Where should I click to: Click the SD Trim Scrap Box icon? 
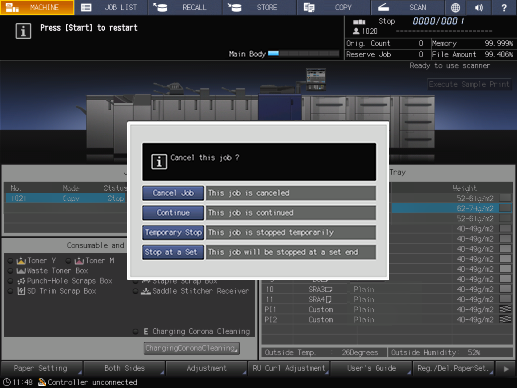pos(21,291)
